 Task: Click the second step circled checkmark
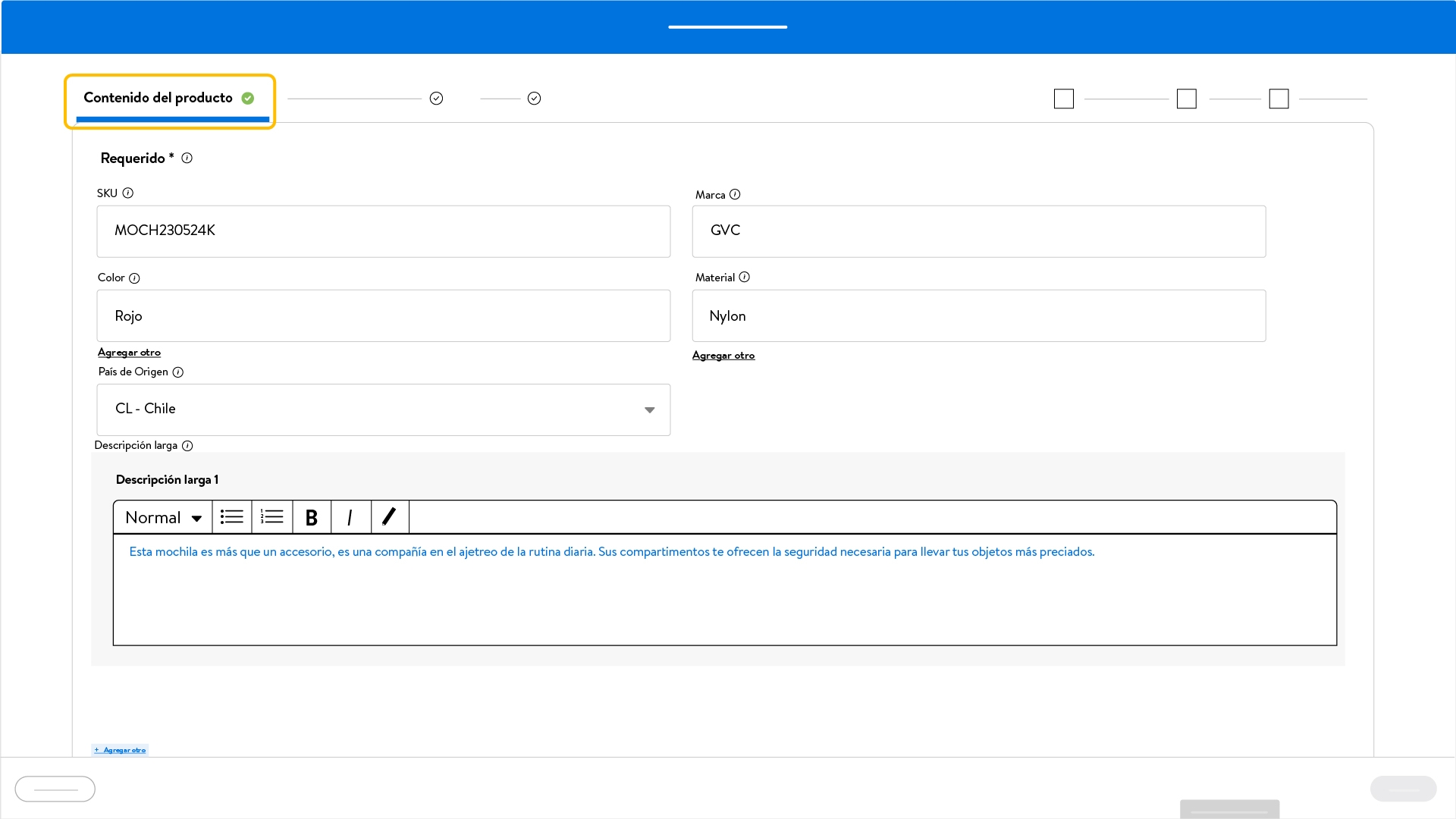tap(534, 99)
